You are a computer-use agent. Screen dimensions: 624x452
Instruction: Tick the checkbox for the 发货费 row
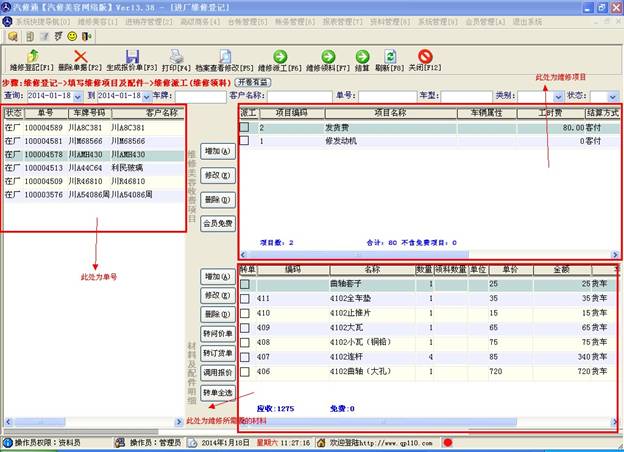tap(246, 128)
